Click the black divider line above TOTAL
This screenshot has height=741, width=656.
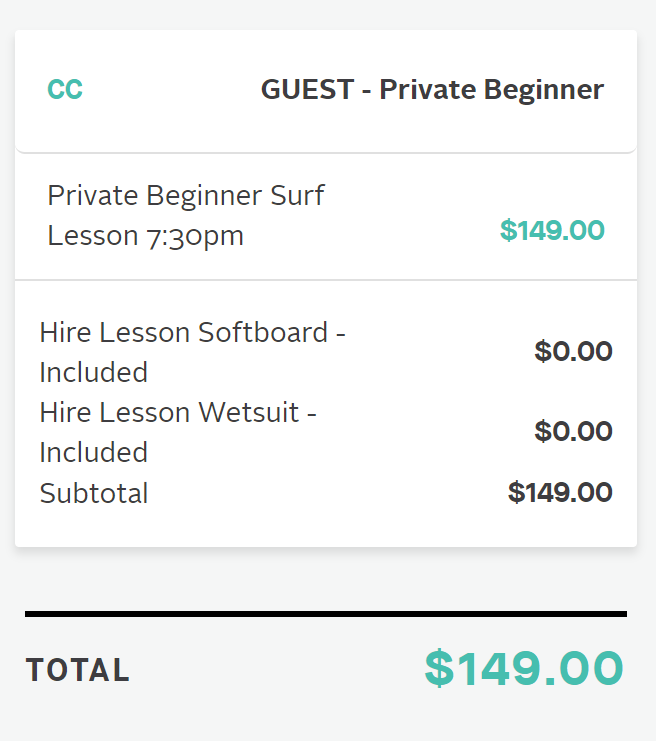[326, 614]
